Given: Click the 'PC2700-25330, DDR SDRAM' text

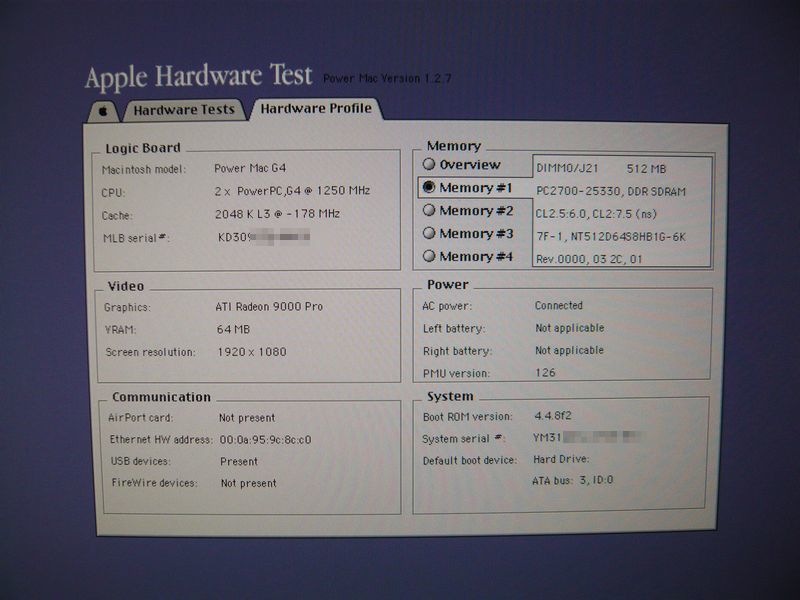Looking at the screenshot, I should click(x=611, y=191).
